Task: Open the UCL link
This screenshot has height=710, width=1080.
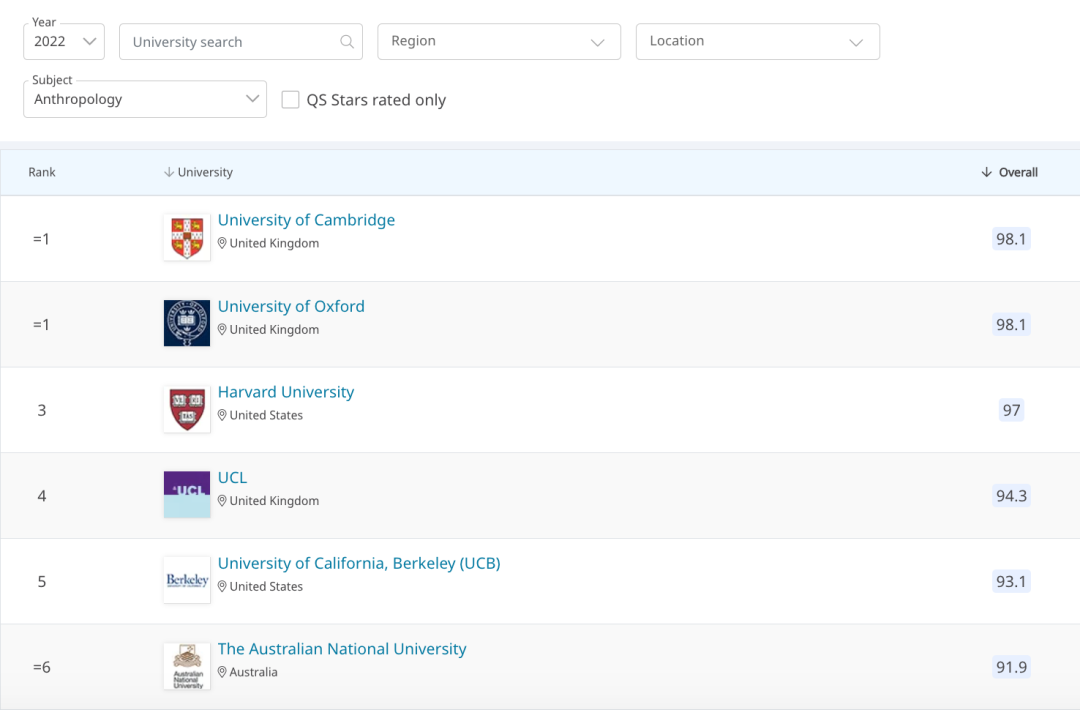Action: (x=232, y=477)
